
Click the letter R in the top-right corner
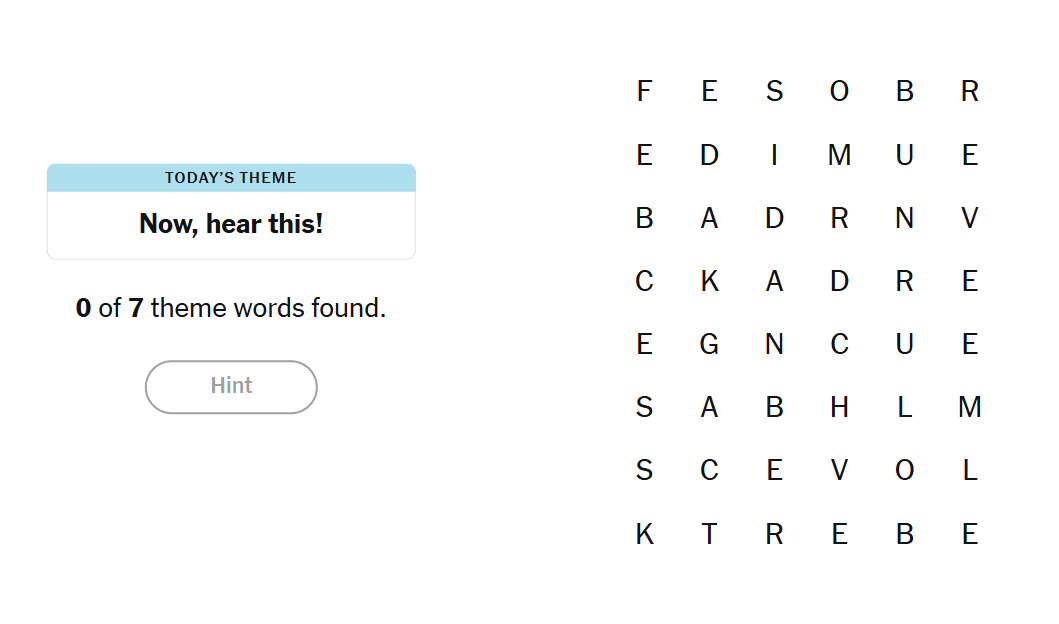[969, 92]
